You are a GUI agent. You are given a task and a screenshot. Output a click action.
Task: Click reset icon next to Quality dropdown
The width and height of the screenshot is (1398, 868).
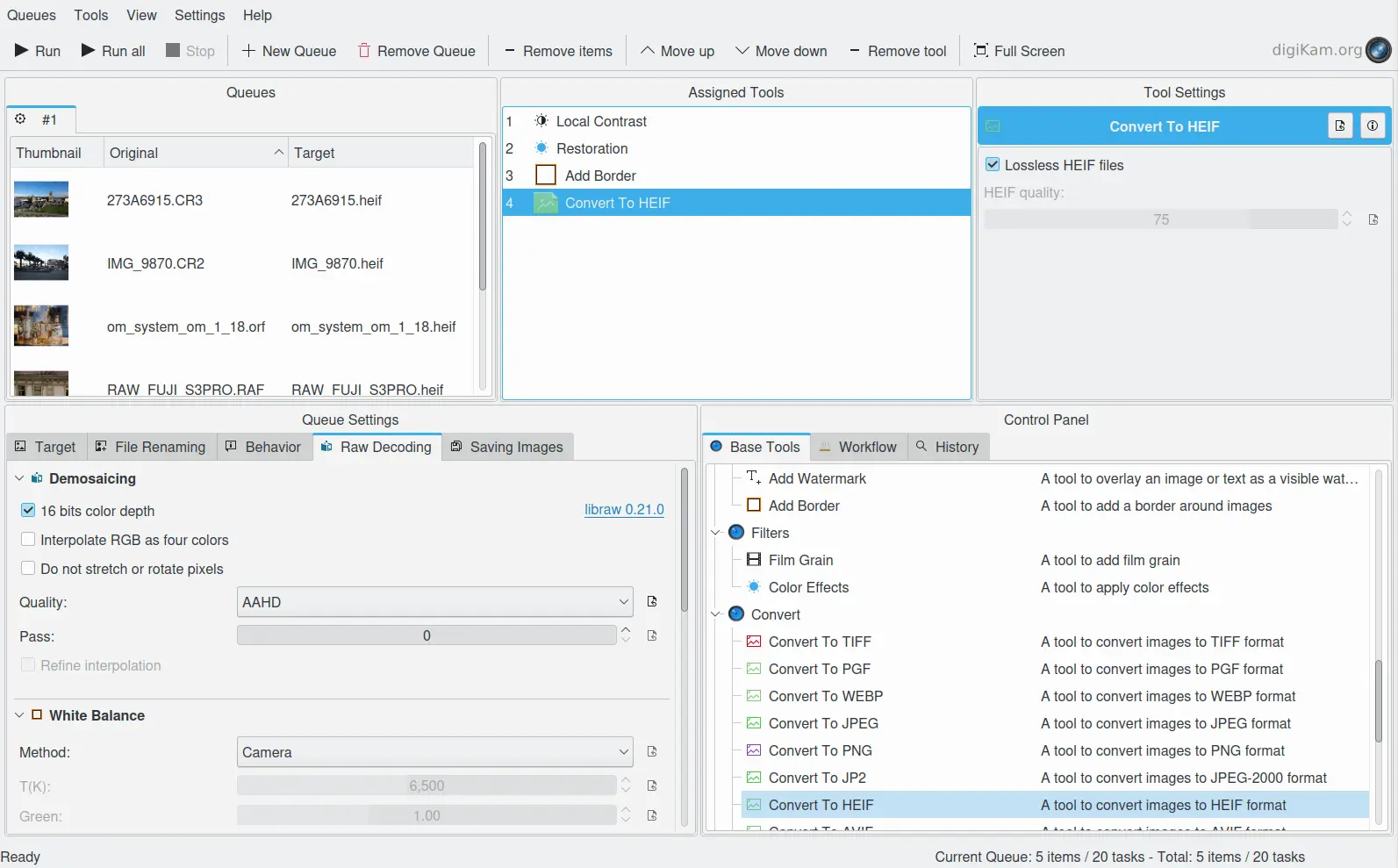click(x=652, y=602)
